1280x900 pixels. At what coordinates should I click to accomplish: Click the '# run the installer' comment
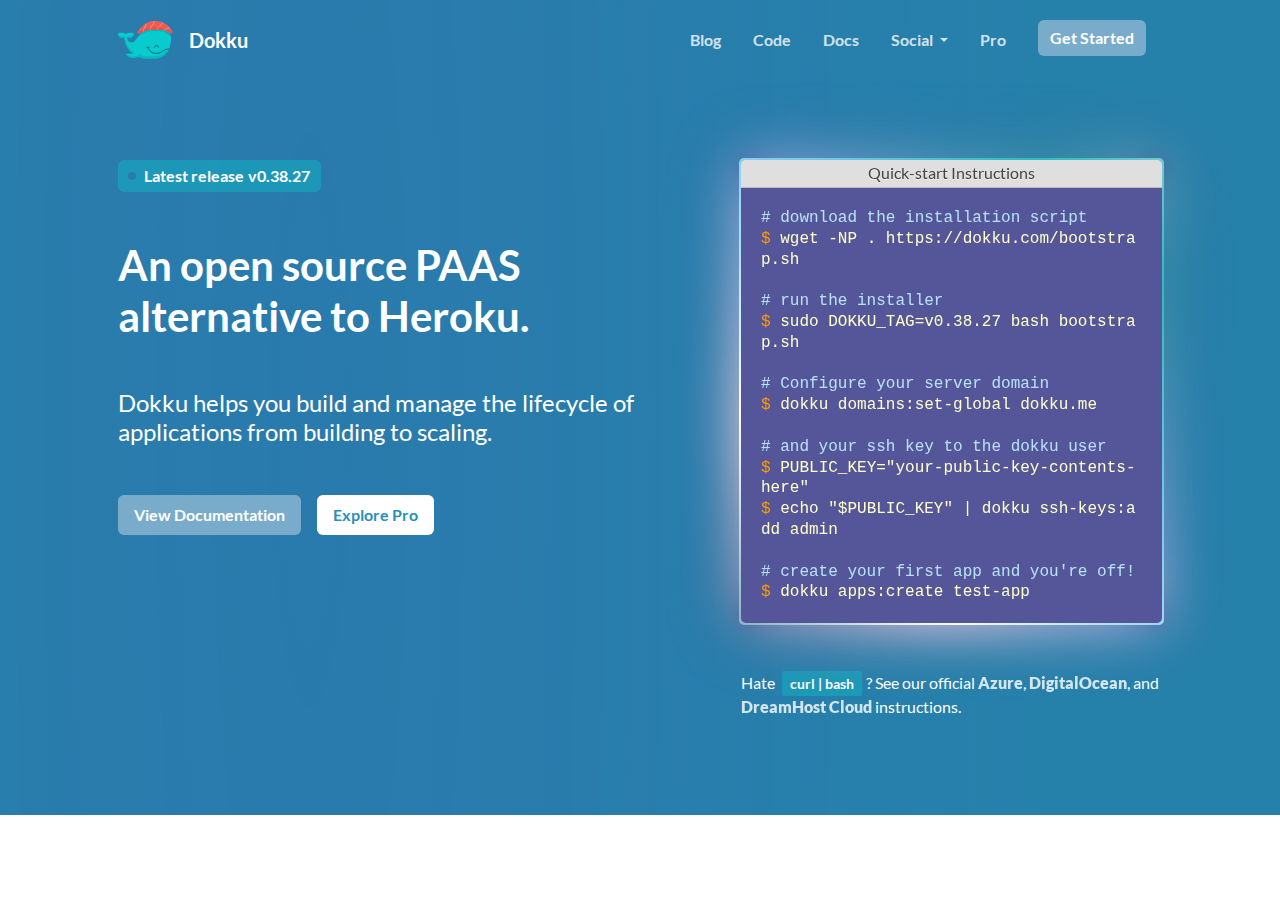point(852,301)
